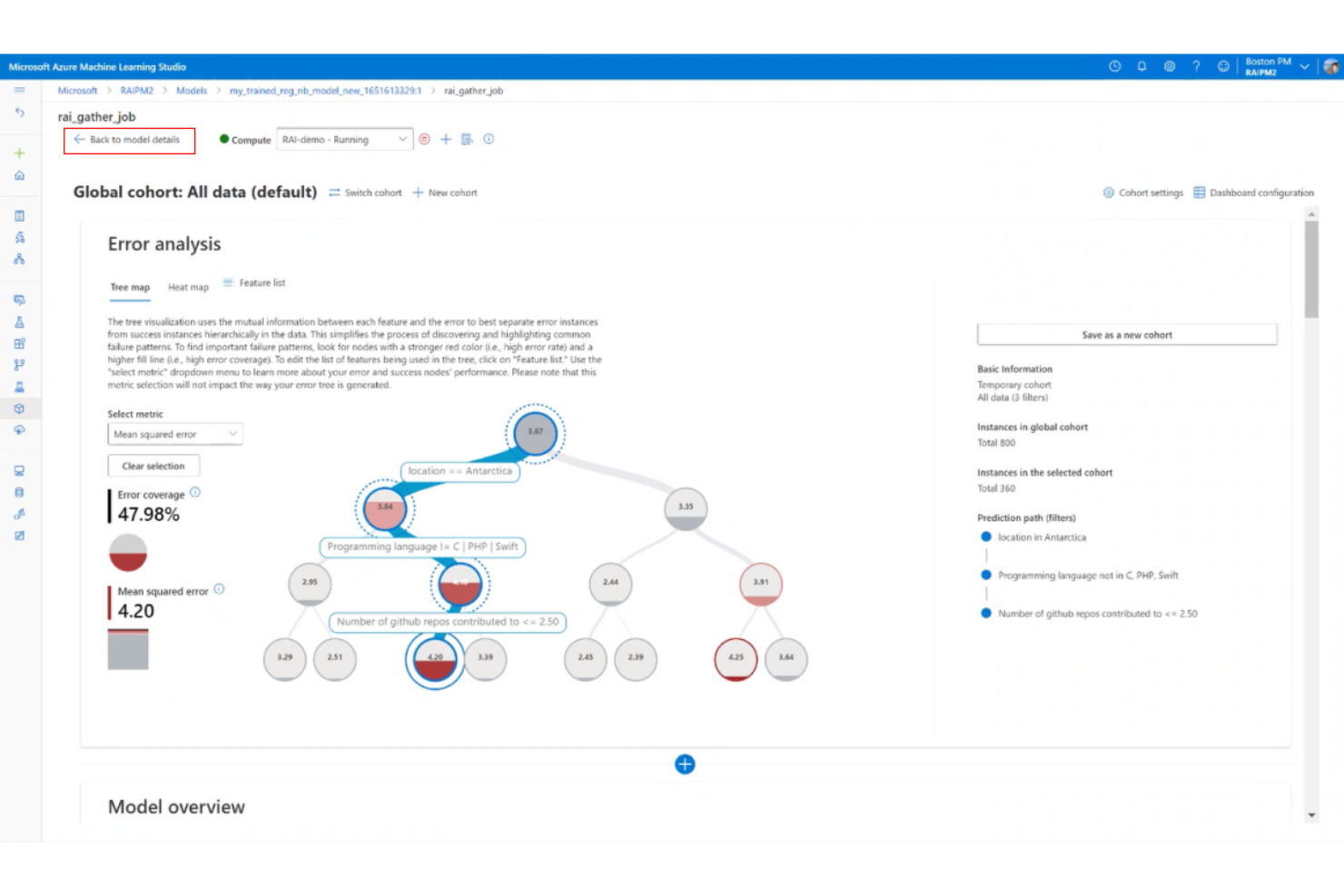Open the Experiments flask icon in sidebar

(19, 321)
